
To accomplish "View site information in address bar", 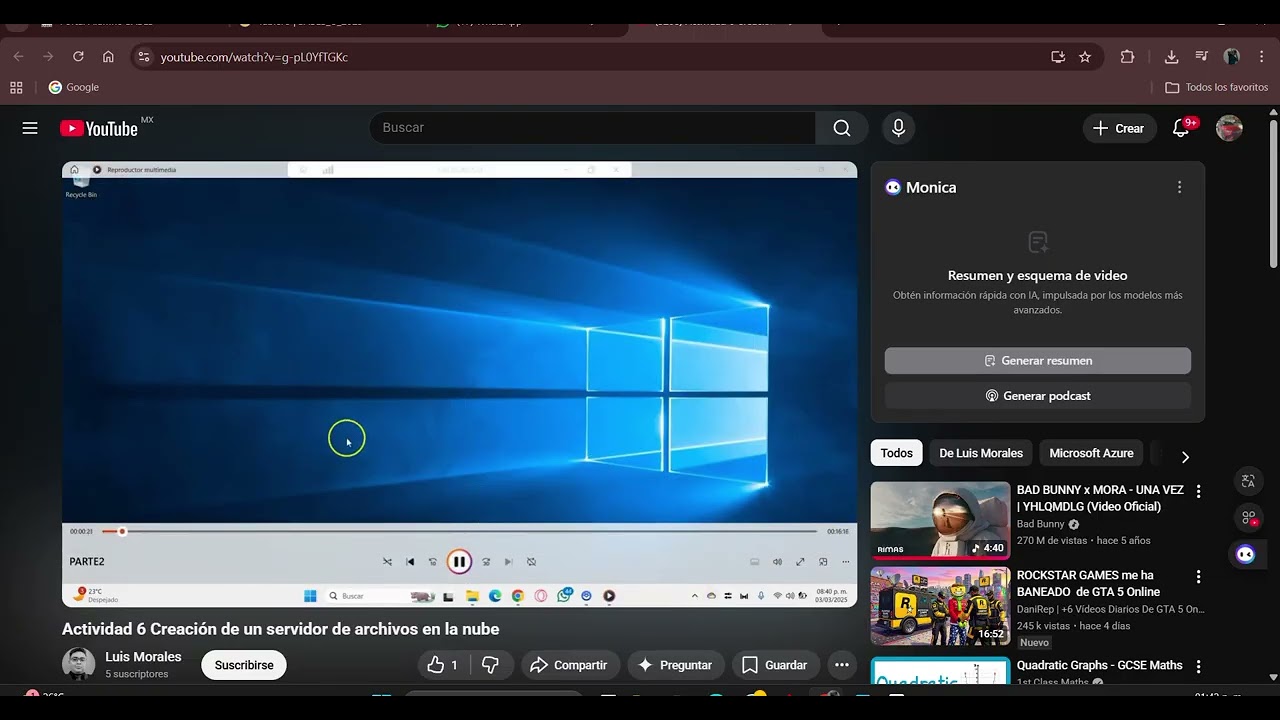I will [x=144, y=57].
